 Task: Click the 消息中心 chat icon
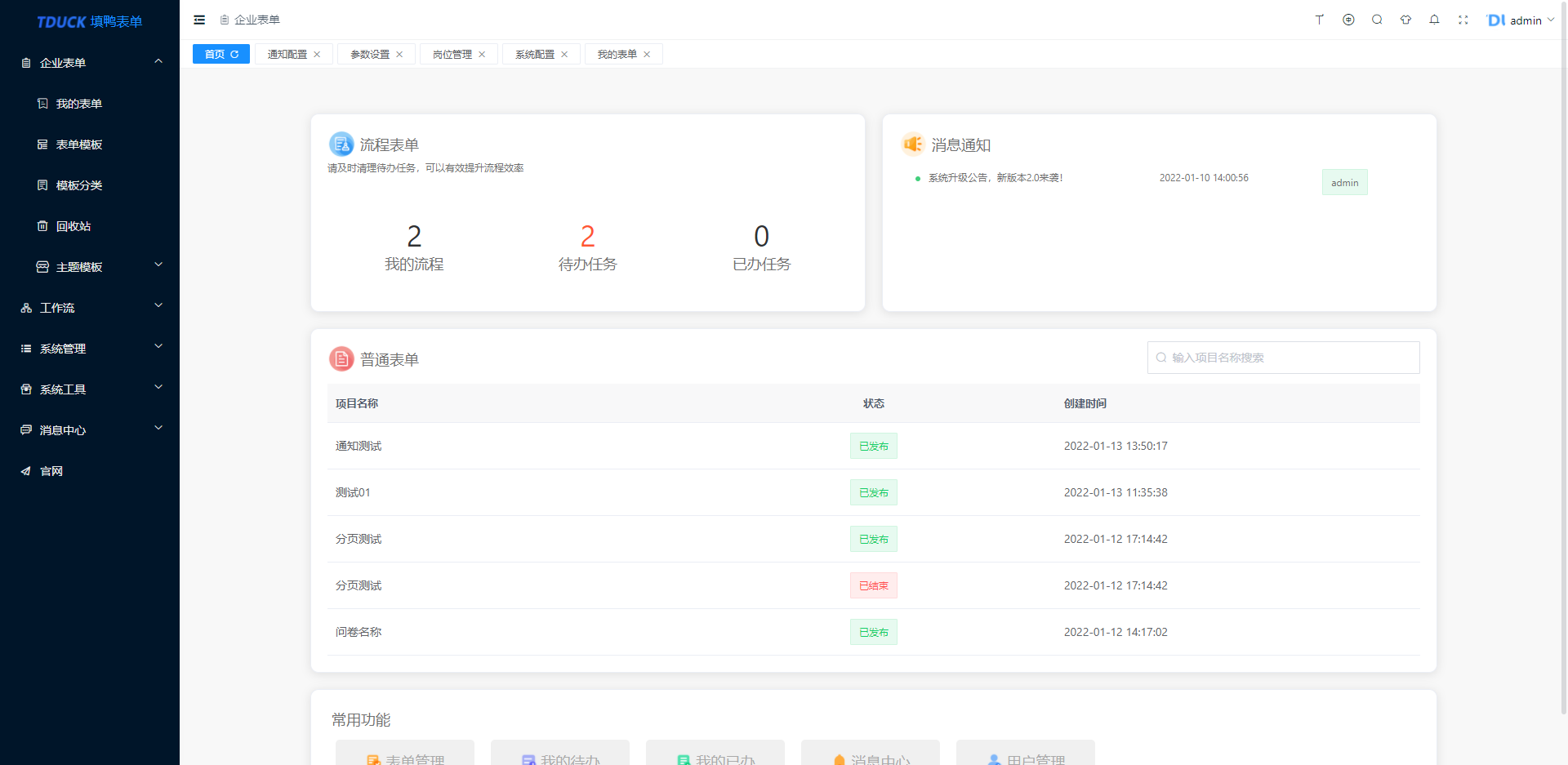(x=26, y=429)
